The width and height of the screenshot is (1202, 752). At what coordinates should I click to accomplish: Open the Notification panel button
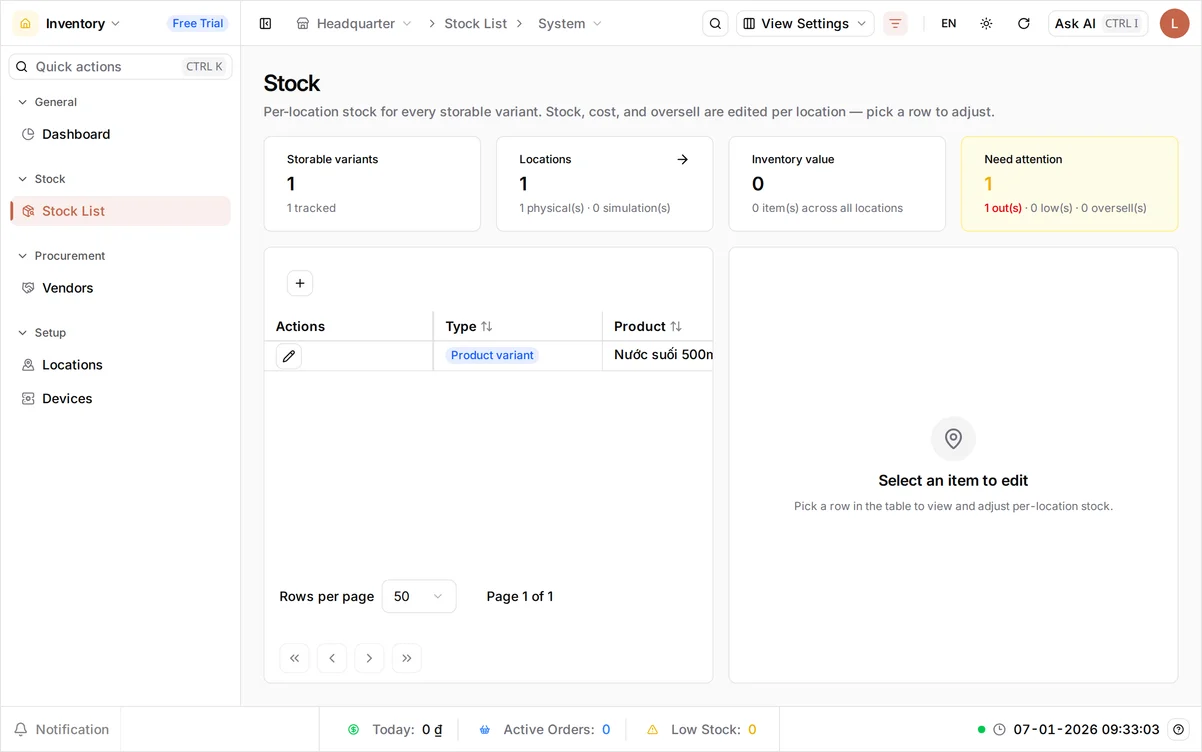pos(61,729)
